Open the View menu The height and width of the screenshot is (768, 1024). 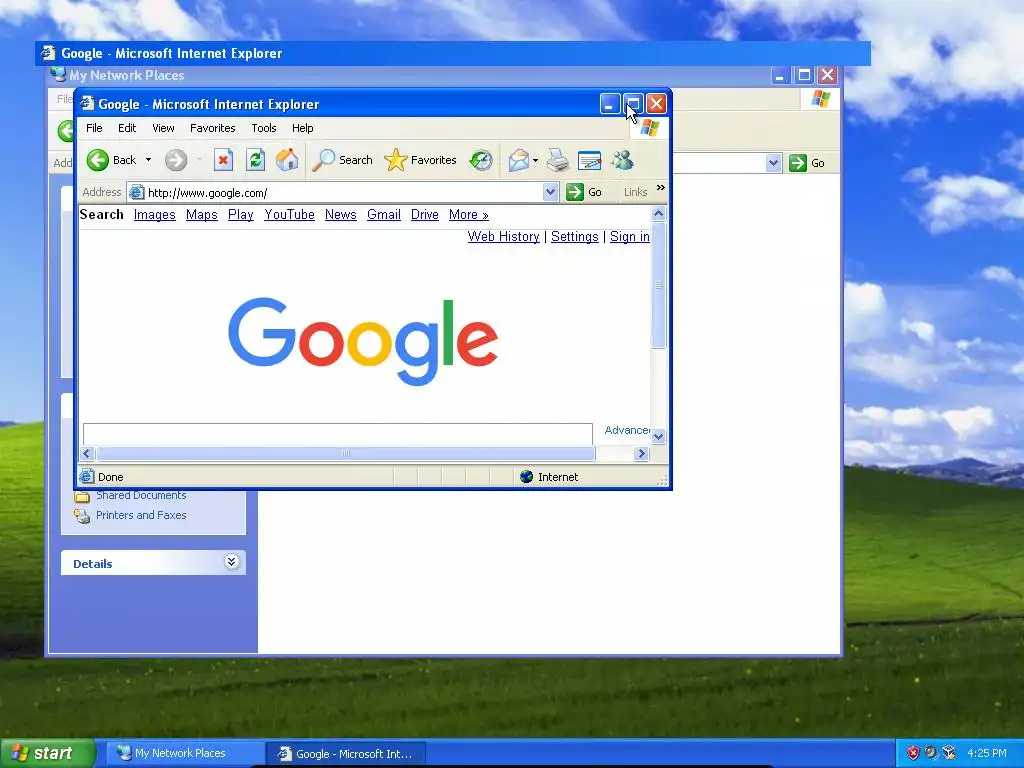[x=163, y=128]
